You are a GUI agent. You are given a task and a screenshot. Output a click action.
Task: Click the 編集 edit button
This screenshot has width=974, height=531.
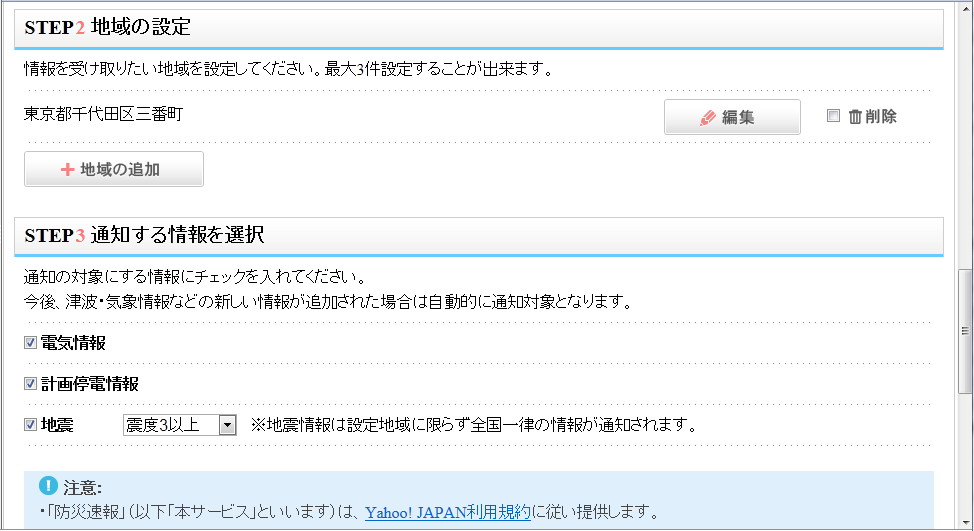732,117
